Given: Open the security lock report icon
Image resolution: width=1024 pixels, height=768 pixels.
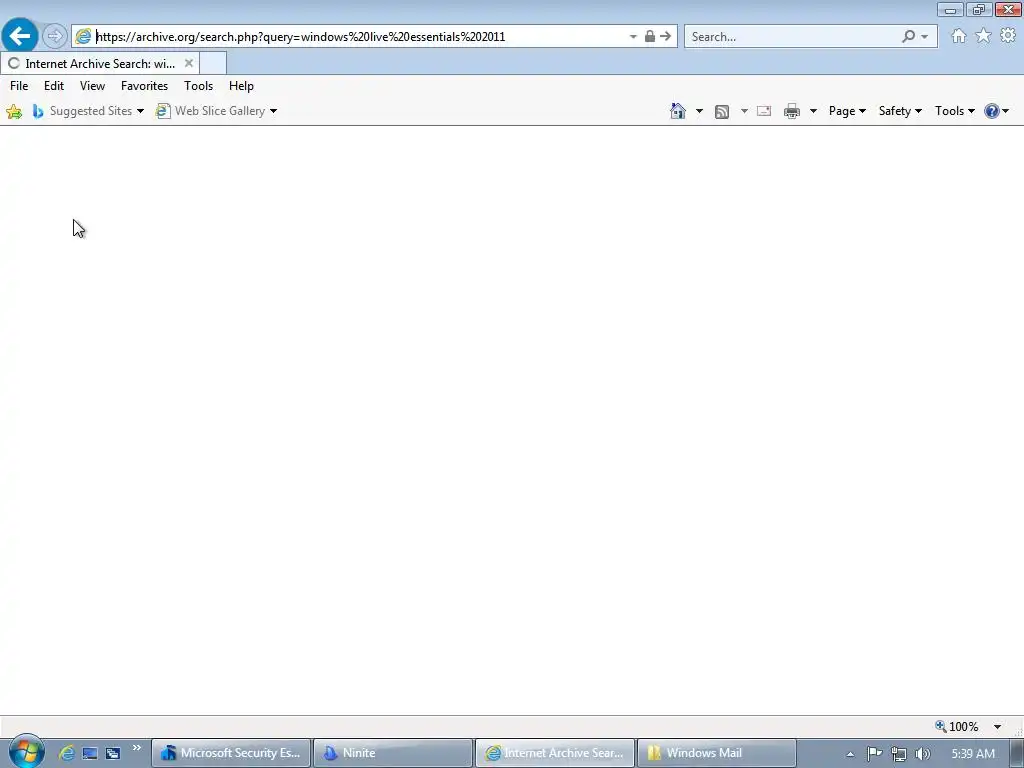Looking at the screenshot, I should [650, 37].
